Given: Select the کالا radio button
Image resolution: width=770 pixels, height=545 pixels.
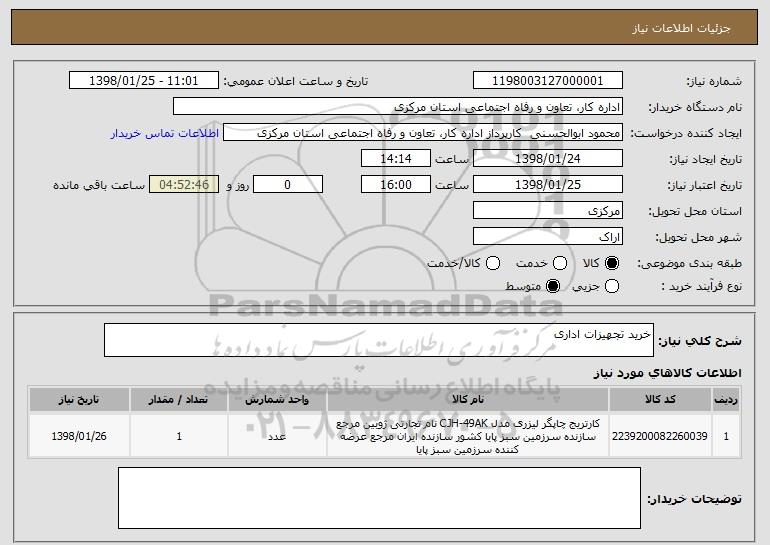Looking at the screenshot, I should [x=611, y=263].
